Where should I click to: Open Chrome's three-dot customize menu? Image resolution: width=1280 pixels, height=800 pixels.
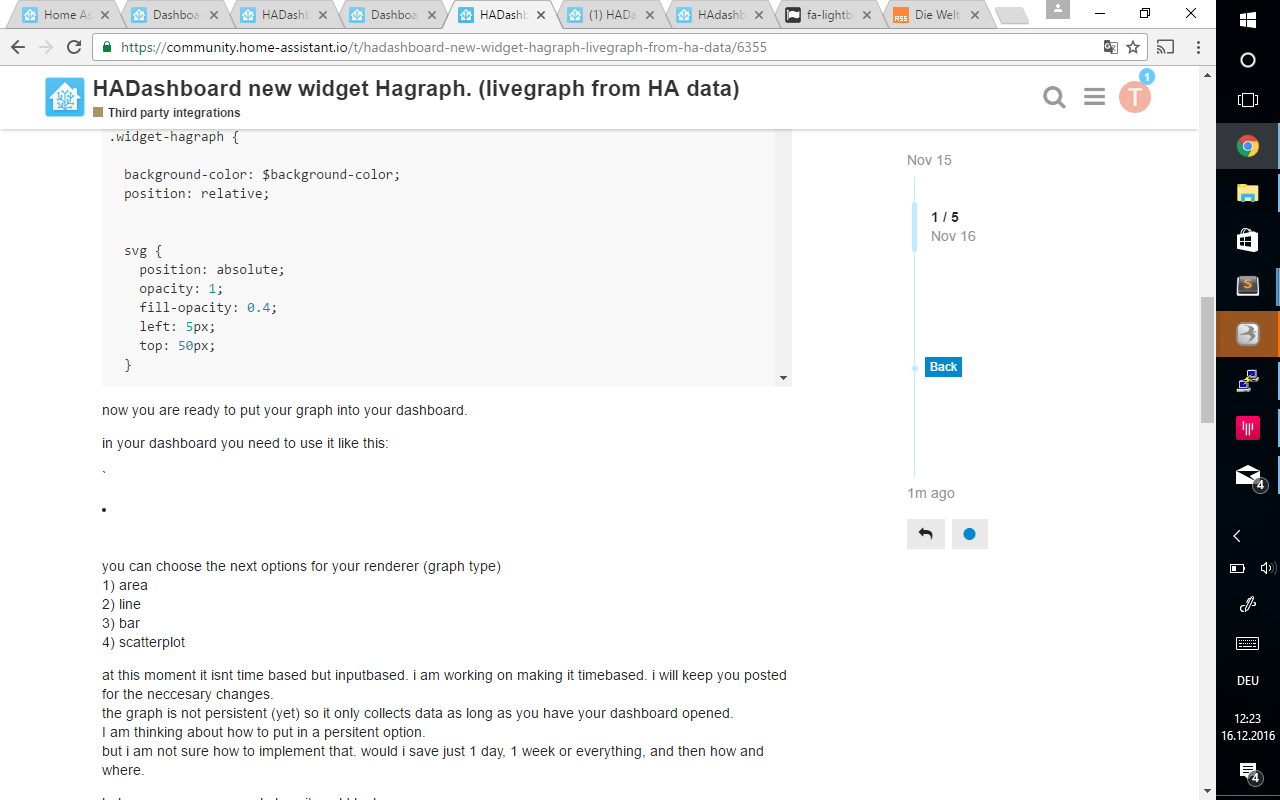(x=1197, y=46)
